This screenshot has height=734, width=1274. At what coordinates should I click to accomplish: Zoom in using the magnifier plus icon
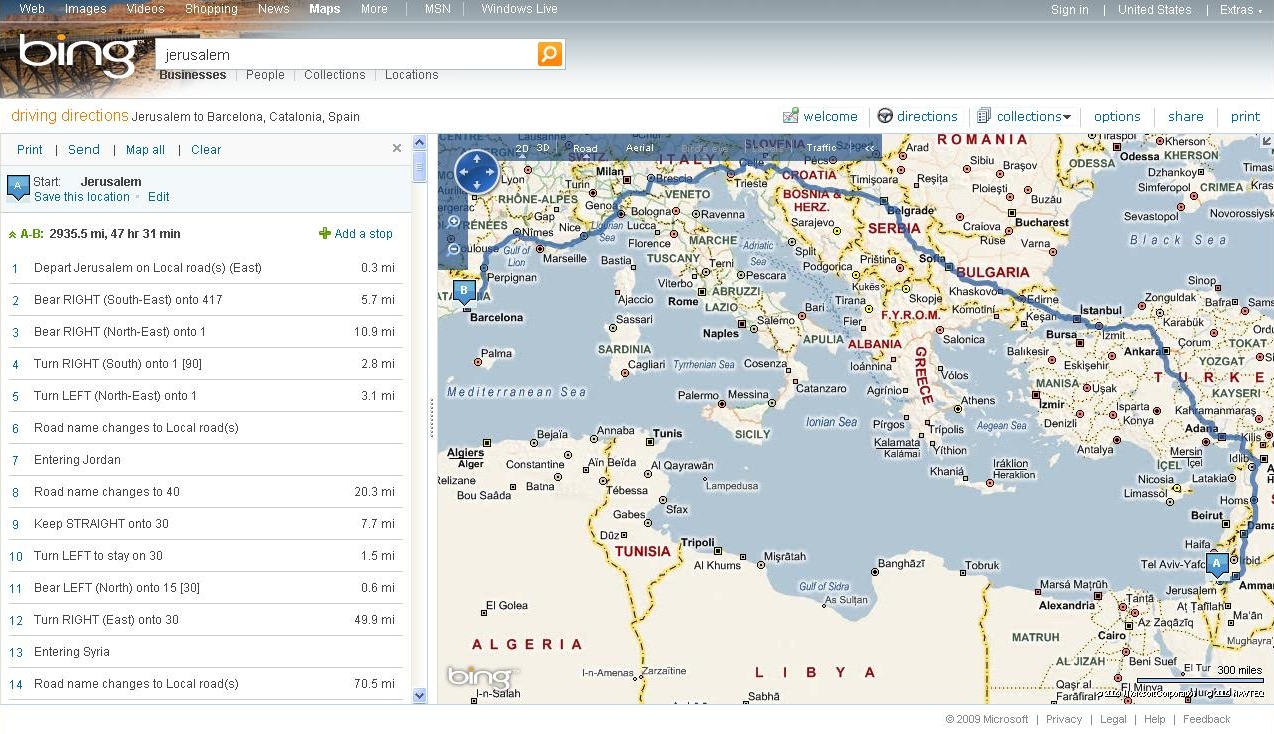454,222
